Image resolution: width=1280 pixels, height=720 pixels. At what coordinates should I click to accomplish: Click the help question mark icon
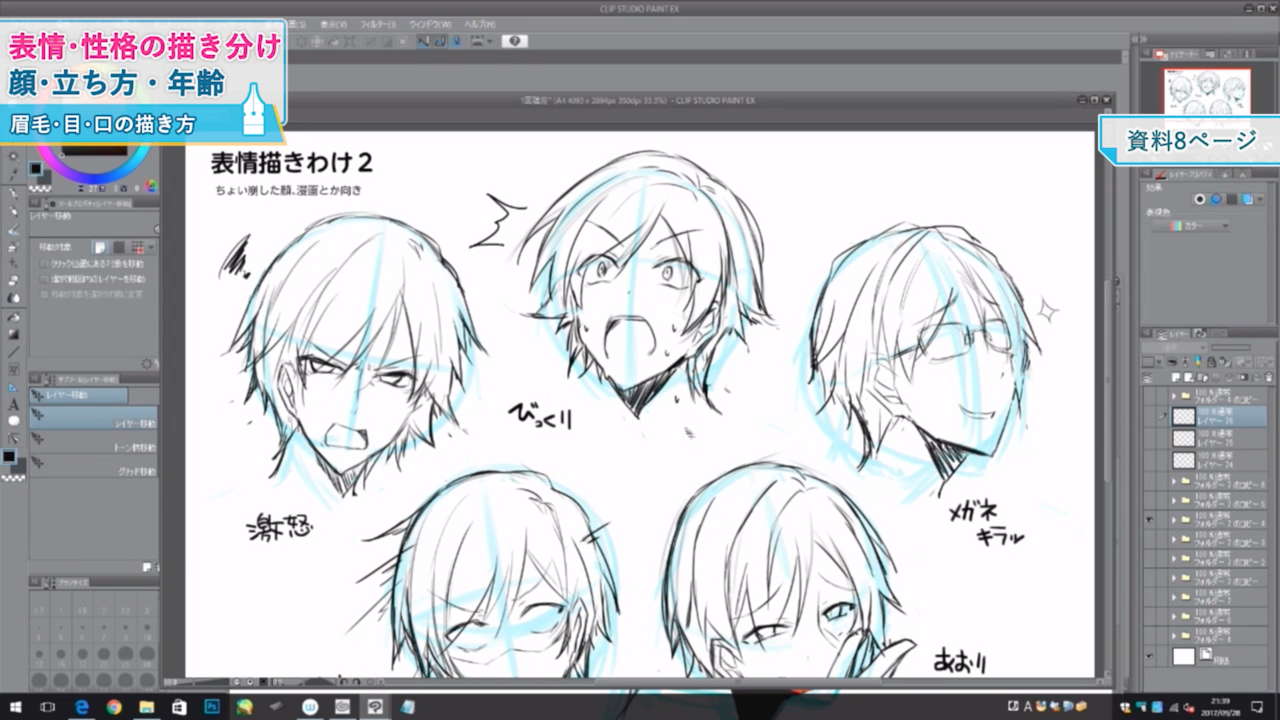coord(514,41)
